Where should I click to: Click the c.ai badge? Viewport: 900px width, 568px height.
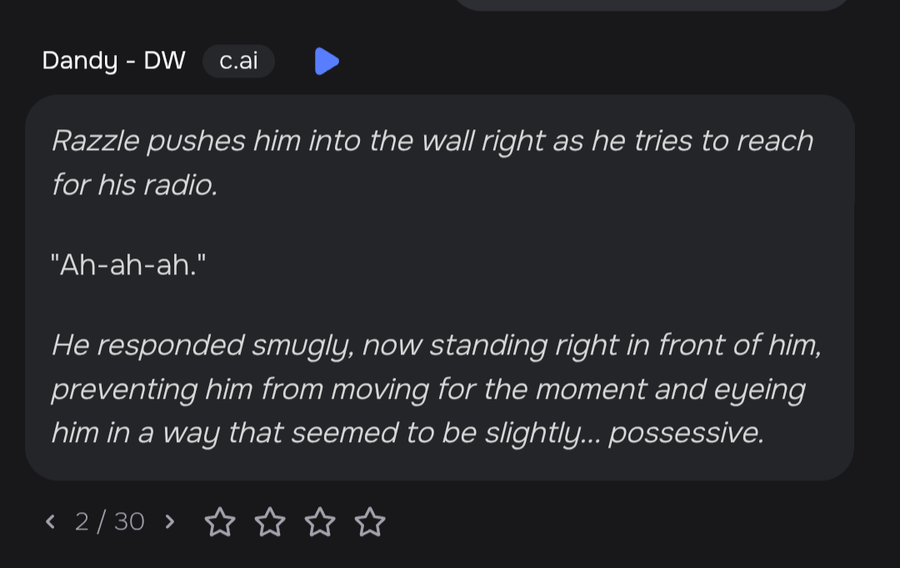click(x=238, y=61)
